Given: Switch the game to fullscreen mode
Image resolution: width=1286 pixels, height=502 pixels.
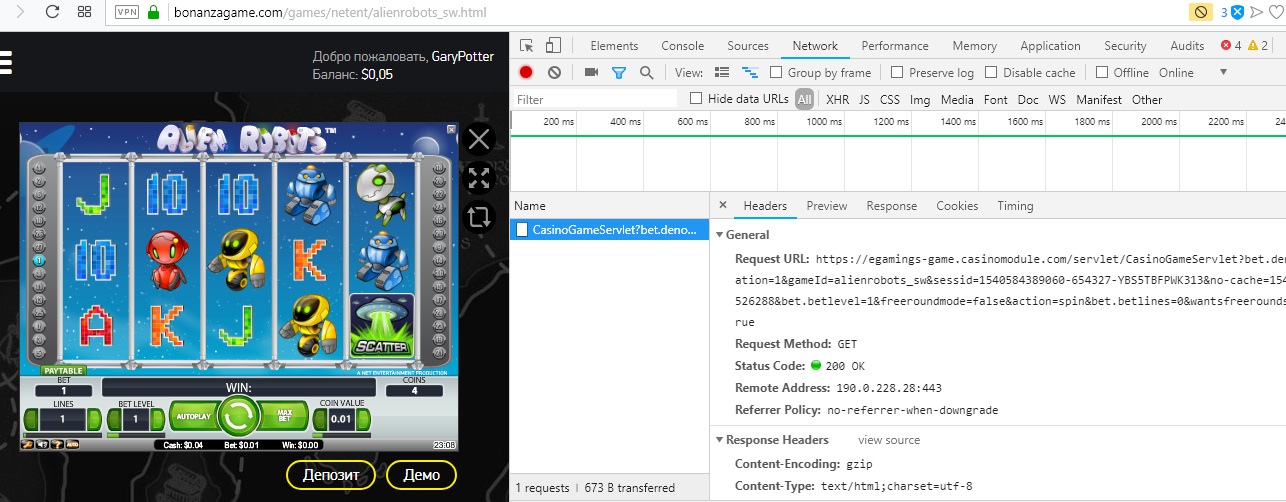Looking at the screenshot, I should [x=479, y=178].
